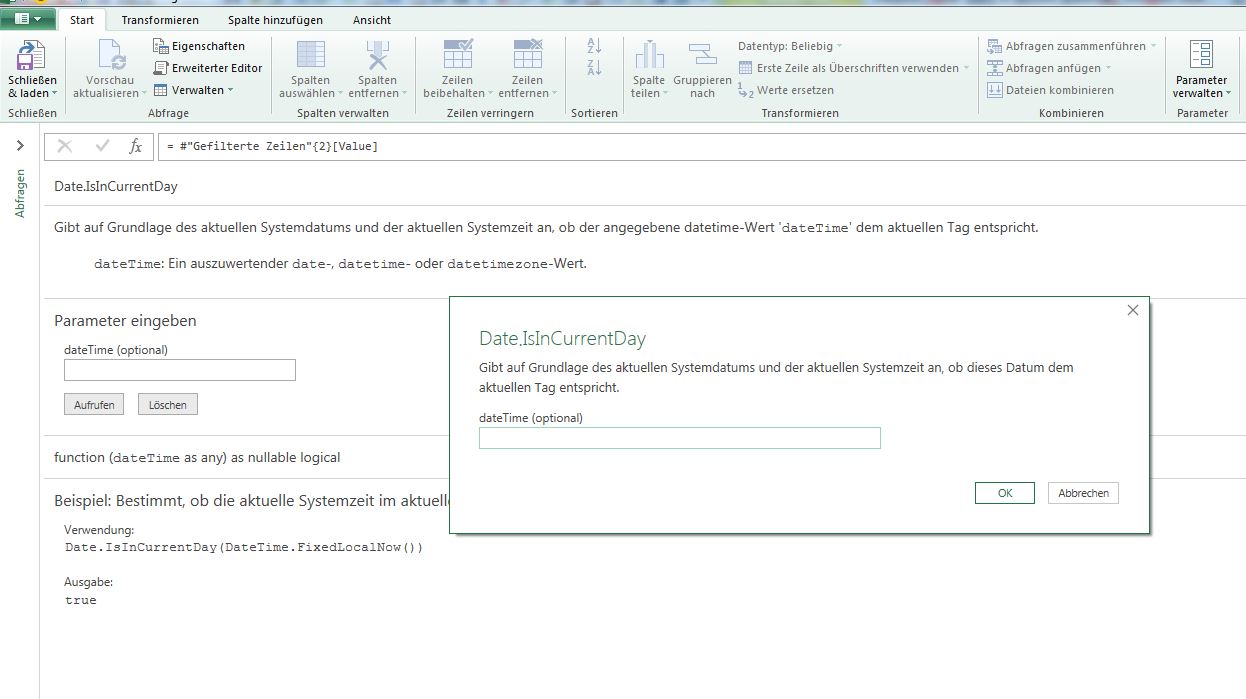Cancel the formula with the X icon
Image resolution: width=1246 pixels, height=699 pixels.
(65, 147)
